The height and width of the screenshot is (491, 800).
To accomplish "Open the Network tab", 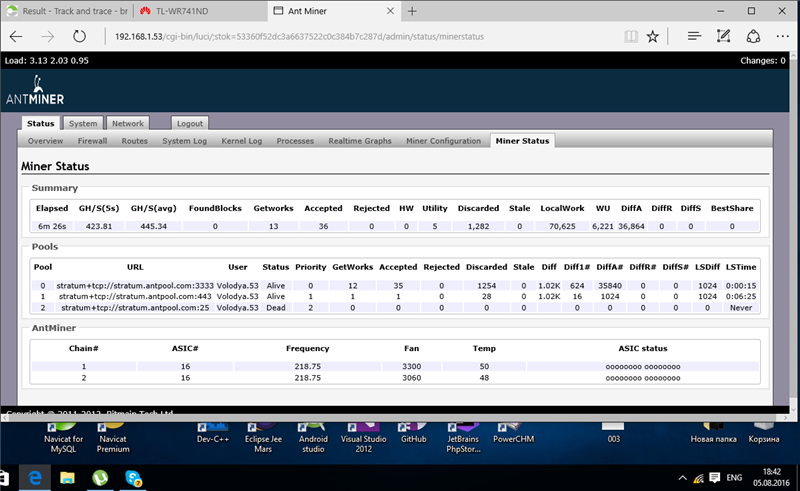I will pyautogui.click(x=127, y=124).
